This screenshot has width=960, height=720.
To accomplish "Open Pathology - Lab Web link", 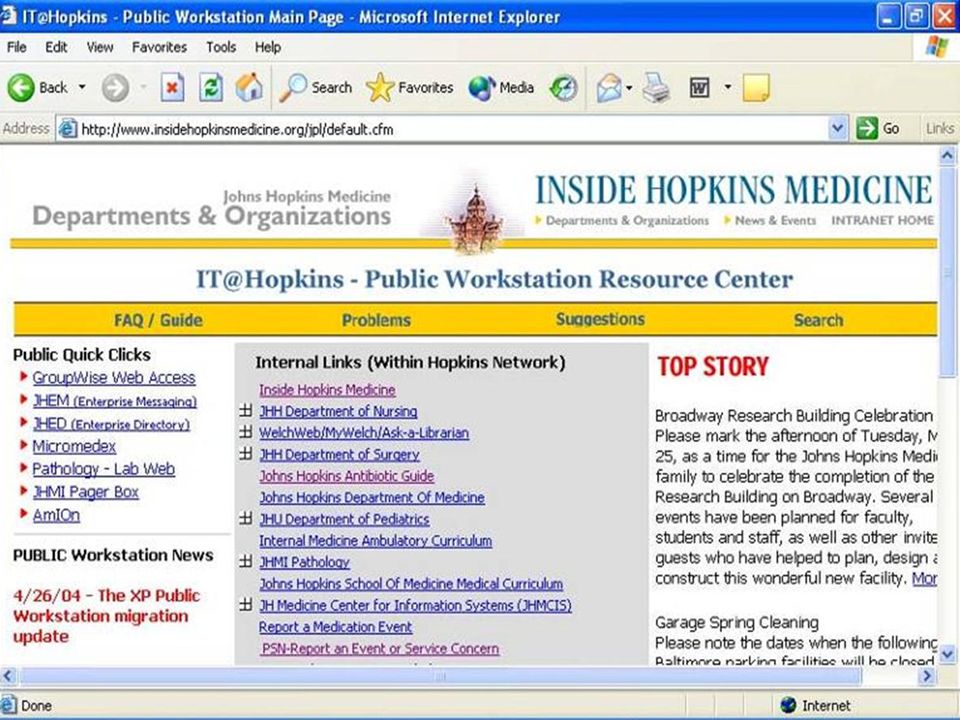I will click(x=103, y=469).
